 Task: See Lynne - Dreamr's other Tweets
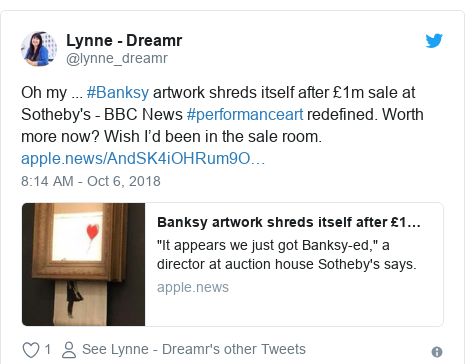click(x=194, y=349)
